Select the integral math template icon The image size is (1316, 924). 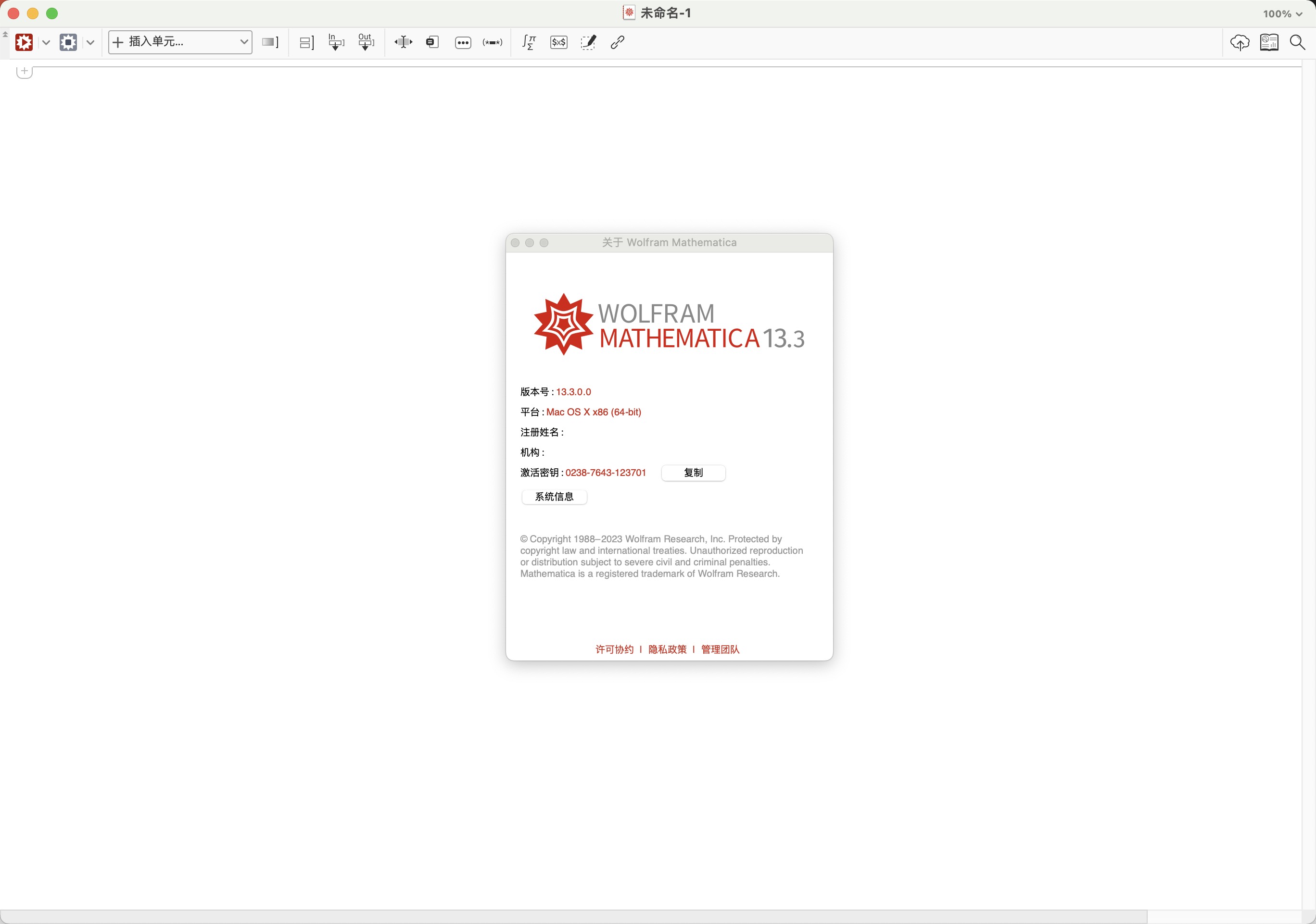[x=529, y=42]
